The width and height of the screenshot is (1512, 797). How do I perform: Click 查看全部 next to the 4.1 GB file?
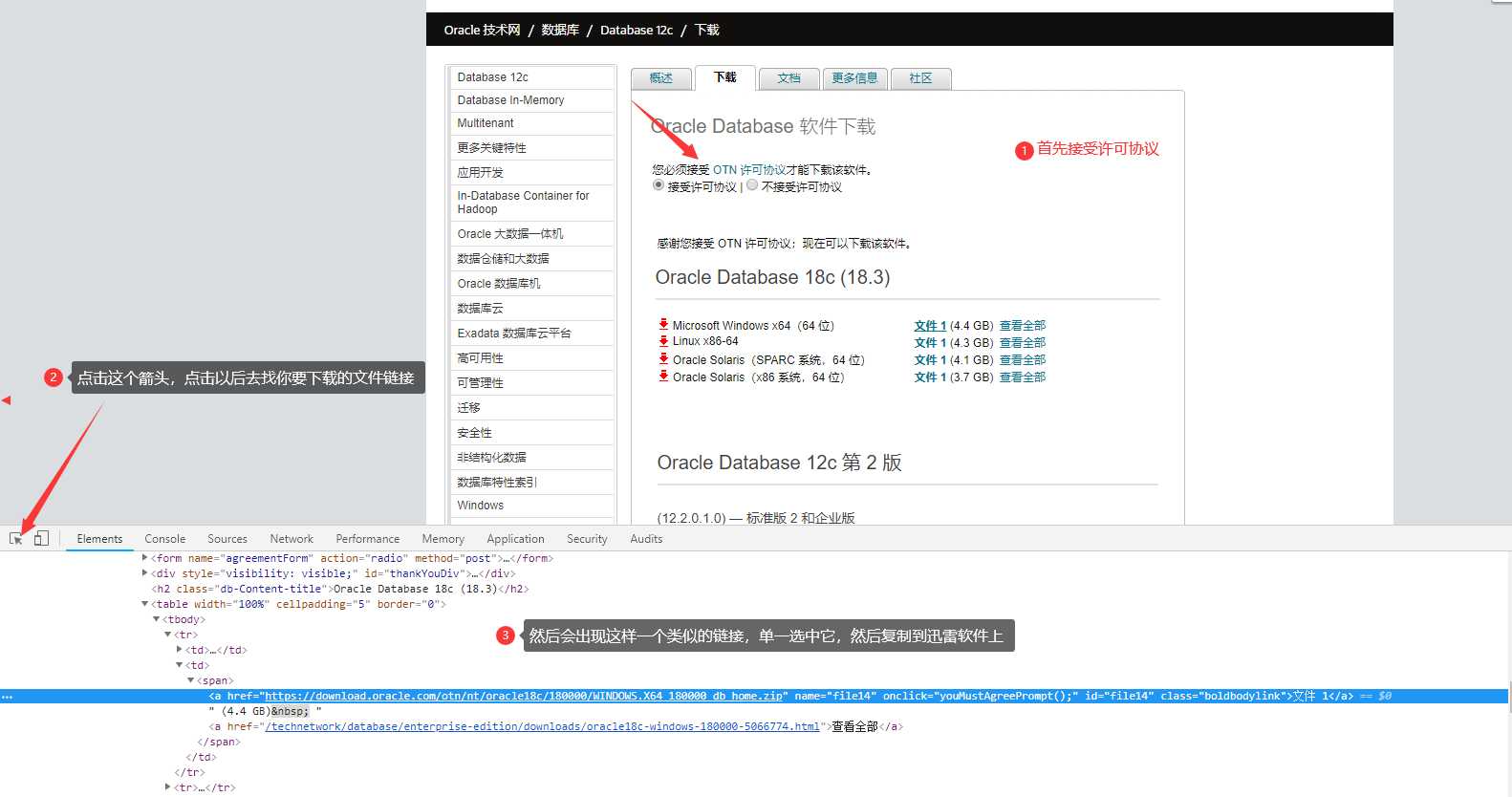click(1023, 360)
